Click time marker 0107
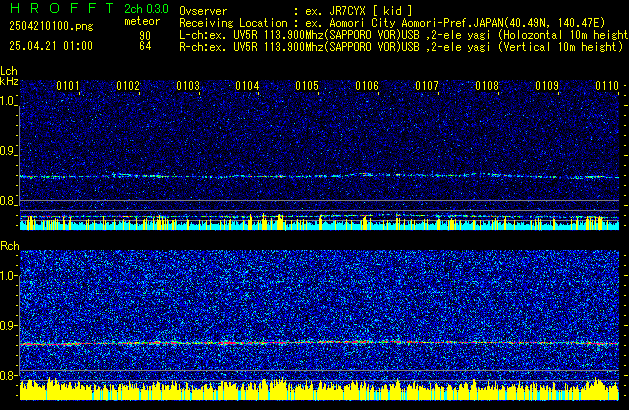The height and width of the screenshot is (410, 629). pyautogui.click(x=427, y=86)
